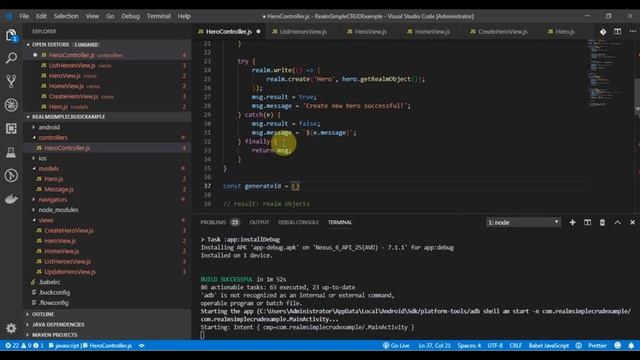
Task: Click the CRLF end of line setting
Action: pyautogui.click(x=515, y=346)
